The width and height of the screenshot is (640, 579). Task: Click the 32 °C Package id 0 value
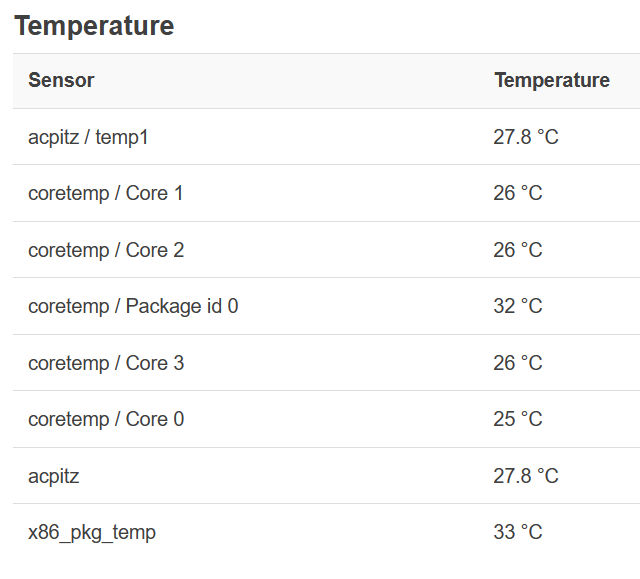click(517, 306)
